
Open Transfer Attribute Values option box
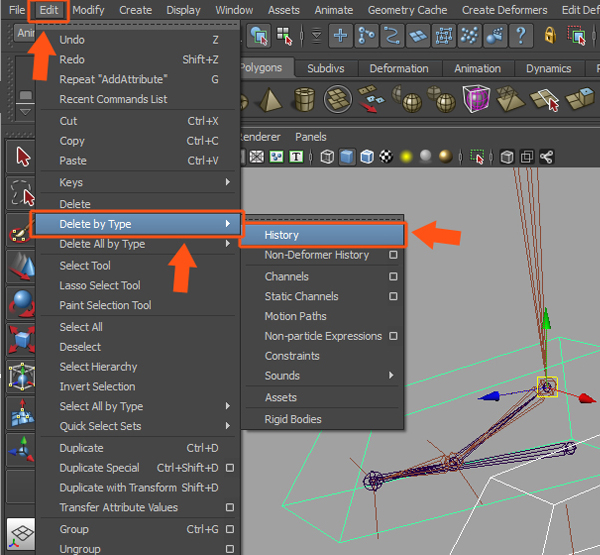point(230,507)
